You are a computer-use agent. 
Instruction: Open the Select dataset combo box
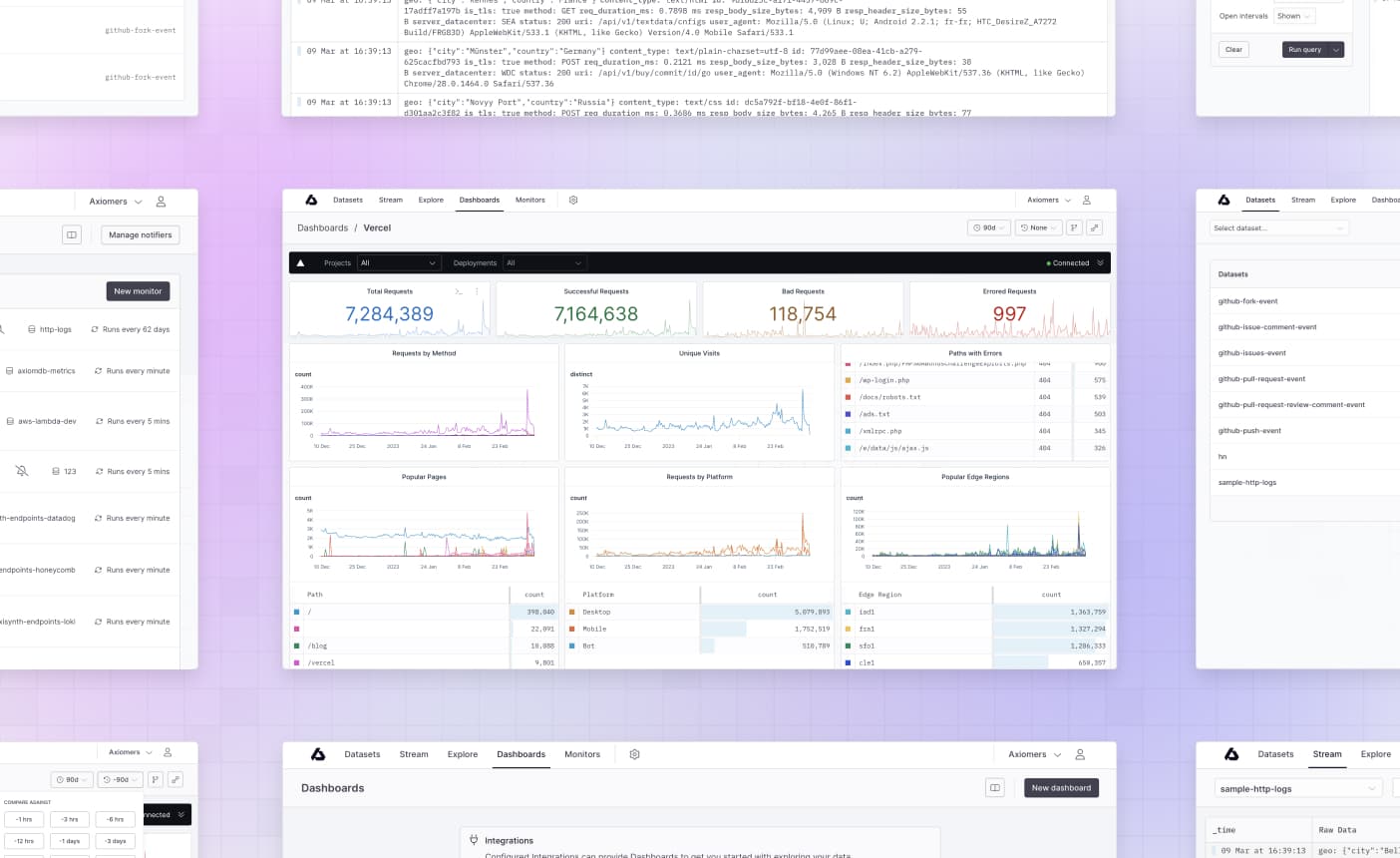[x=1279, y=227]
